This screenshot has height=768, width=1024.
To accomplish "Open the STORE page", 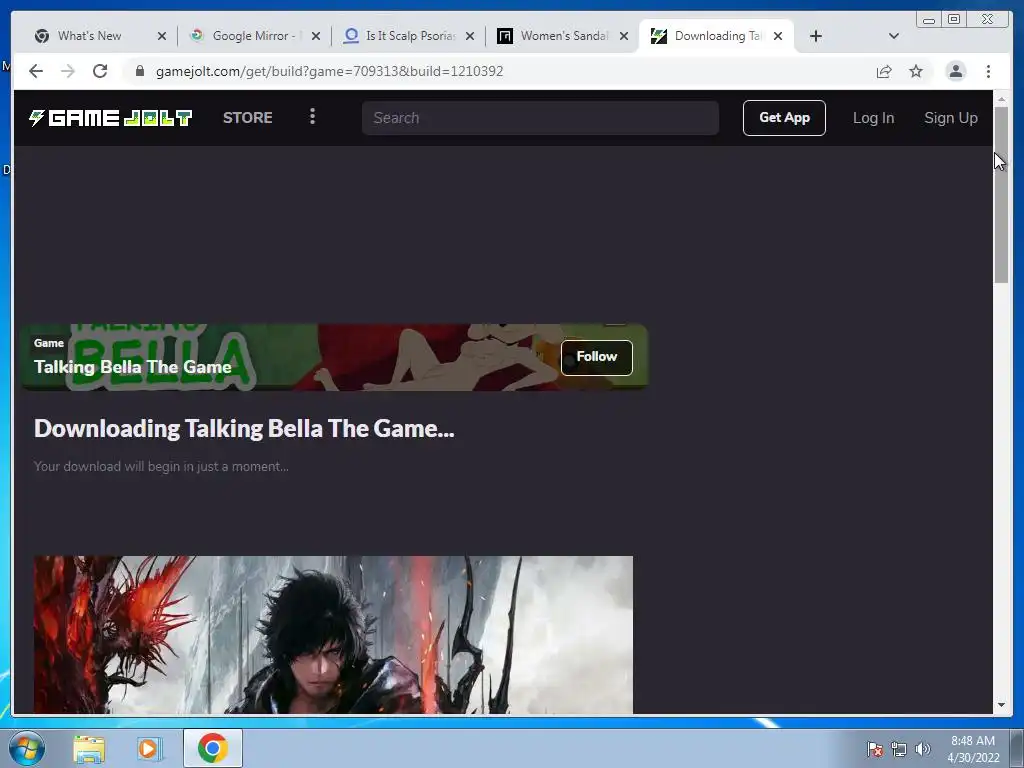I will pyautogui.click(x=248, y=118).
